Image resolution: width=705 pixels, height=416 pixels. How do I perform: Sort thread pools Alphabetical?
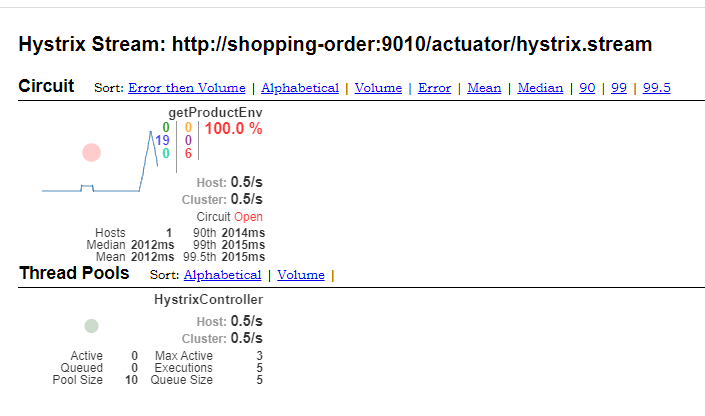pyautogui.click(x=223, y=275)
